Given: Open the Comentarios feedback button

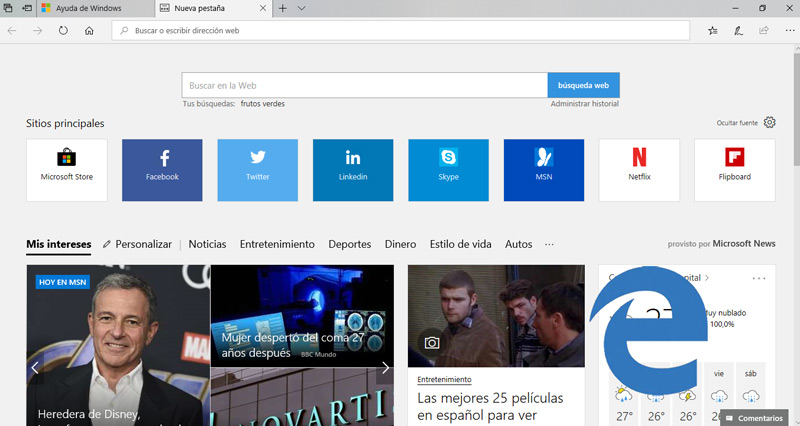Looking at the screenshot, I should [754, 418].
